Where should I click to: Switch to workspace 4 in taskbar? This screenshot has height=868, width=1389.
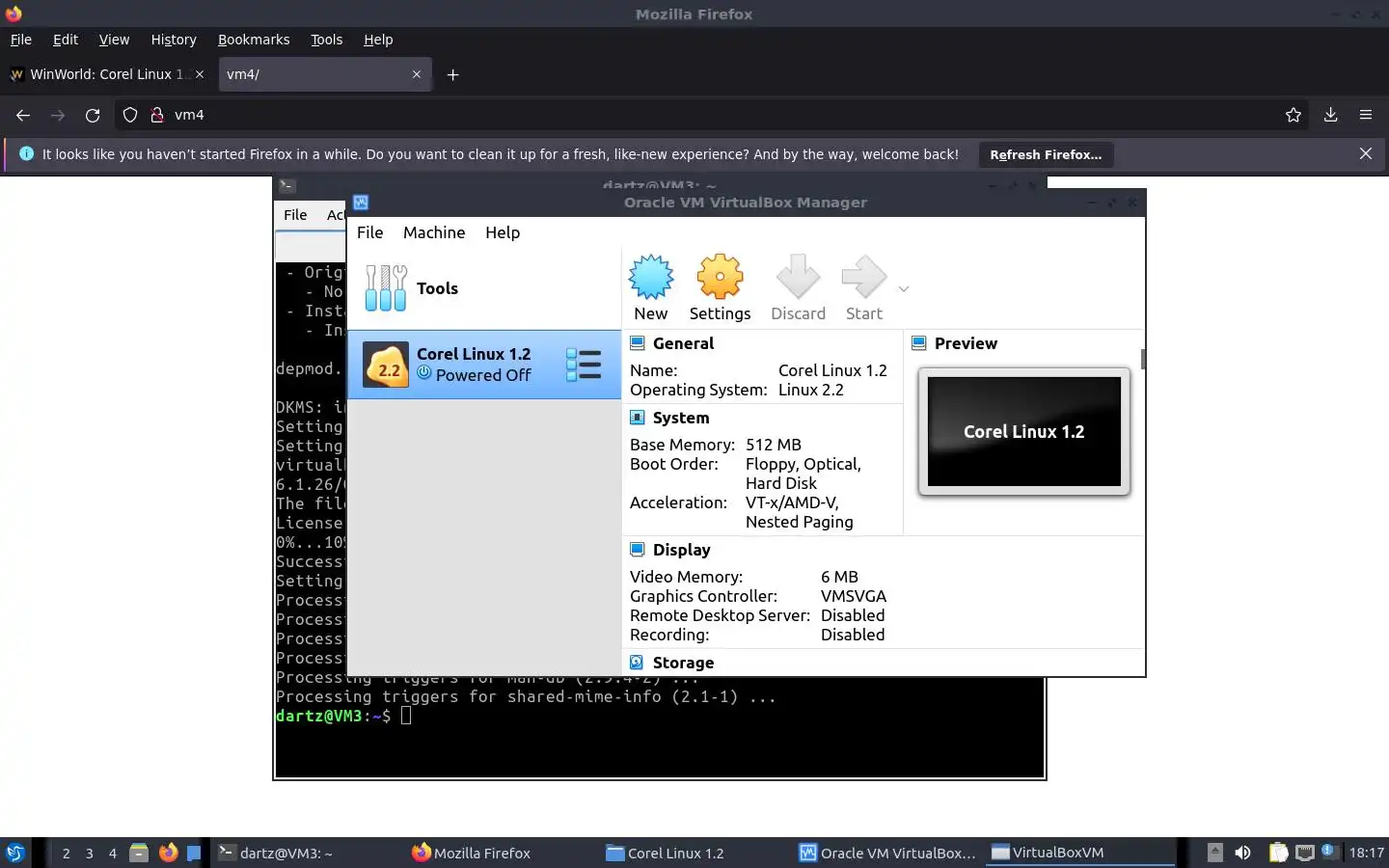pyautogui.click(x=113, y=853)
